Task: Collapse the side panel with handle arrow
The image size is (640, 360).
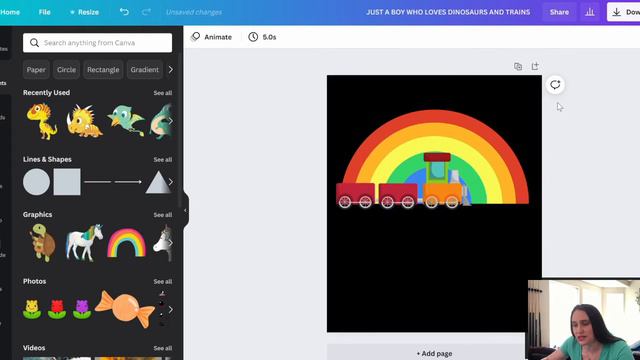Action: pyautogui.click(x=185, y=210)
